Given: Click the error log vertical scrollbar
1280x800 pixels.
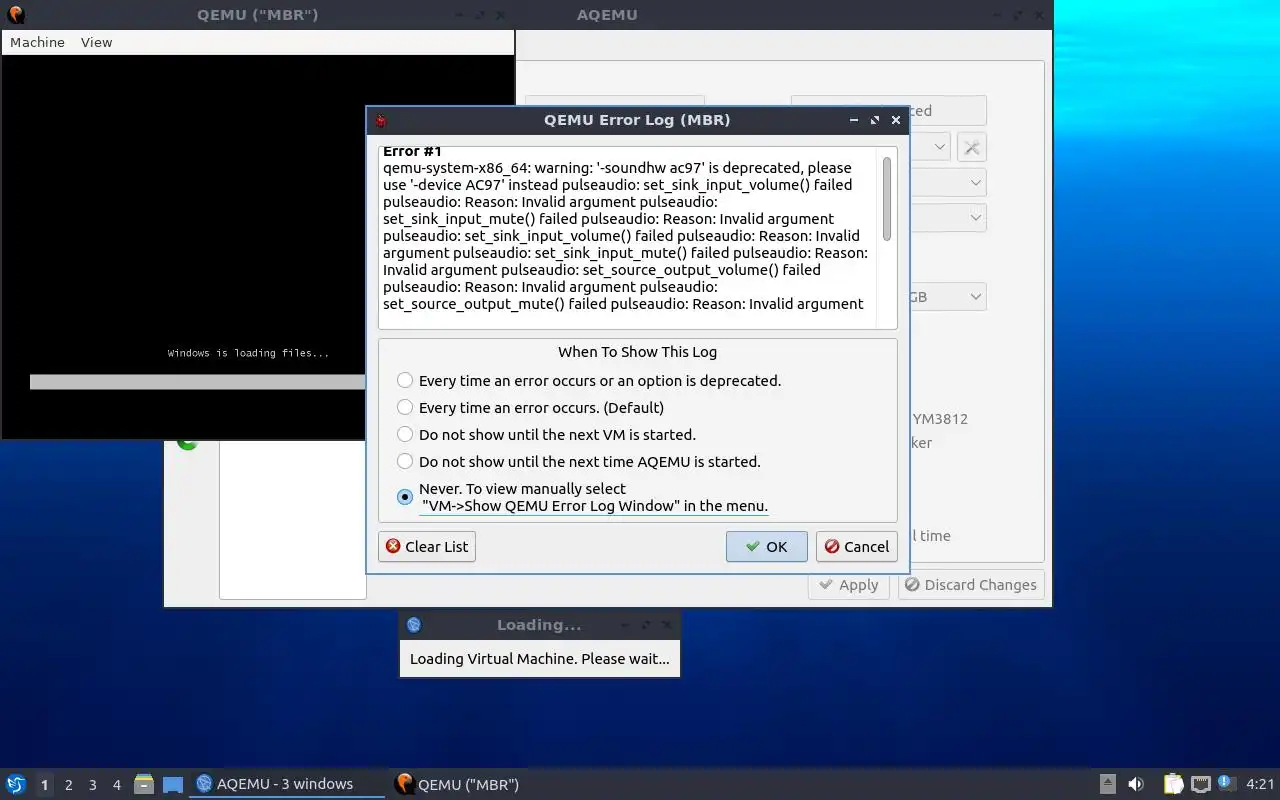Looking at the screenshot, I should tap(887, 198).
